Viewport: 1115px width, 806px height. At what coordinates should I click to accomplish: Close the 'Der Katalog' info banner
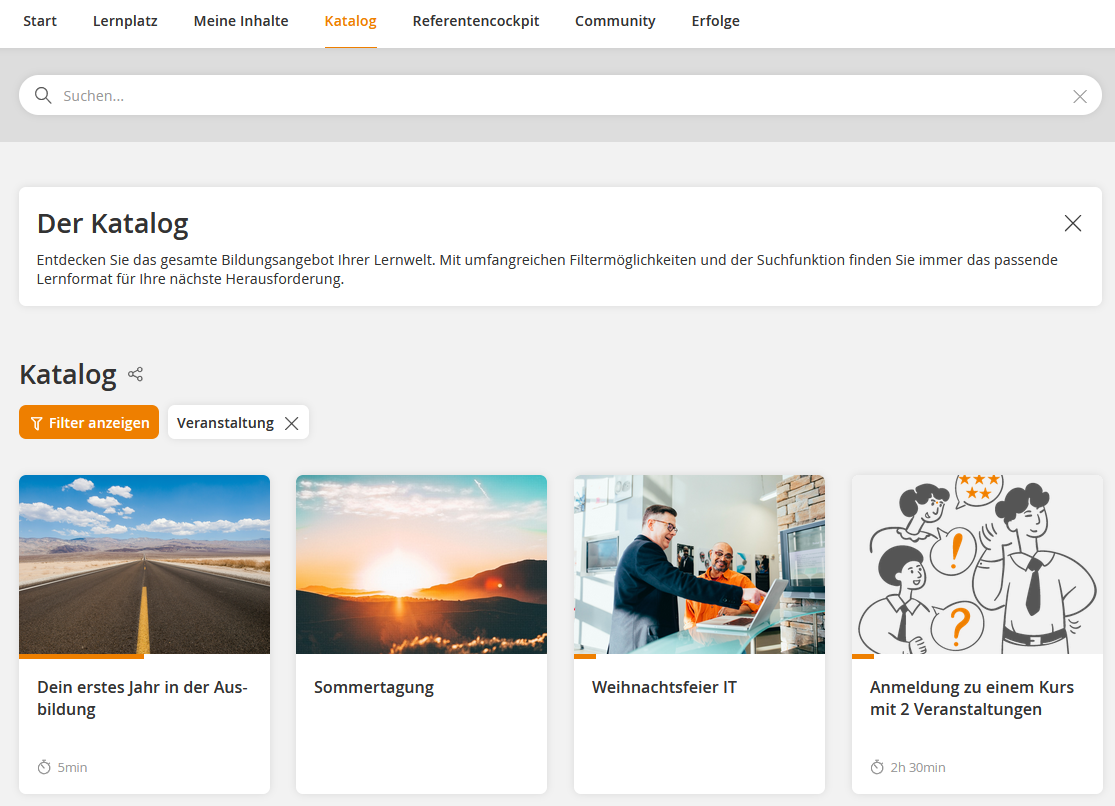coord(1073,223)
